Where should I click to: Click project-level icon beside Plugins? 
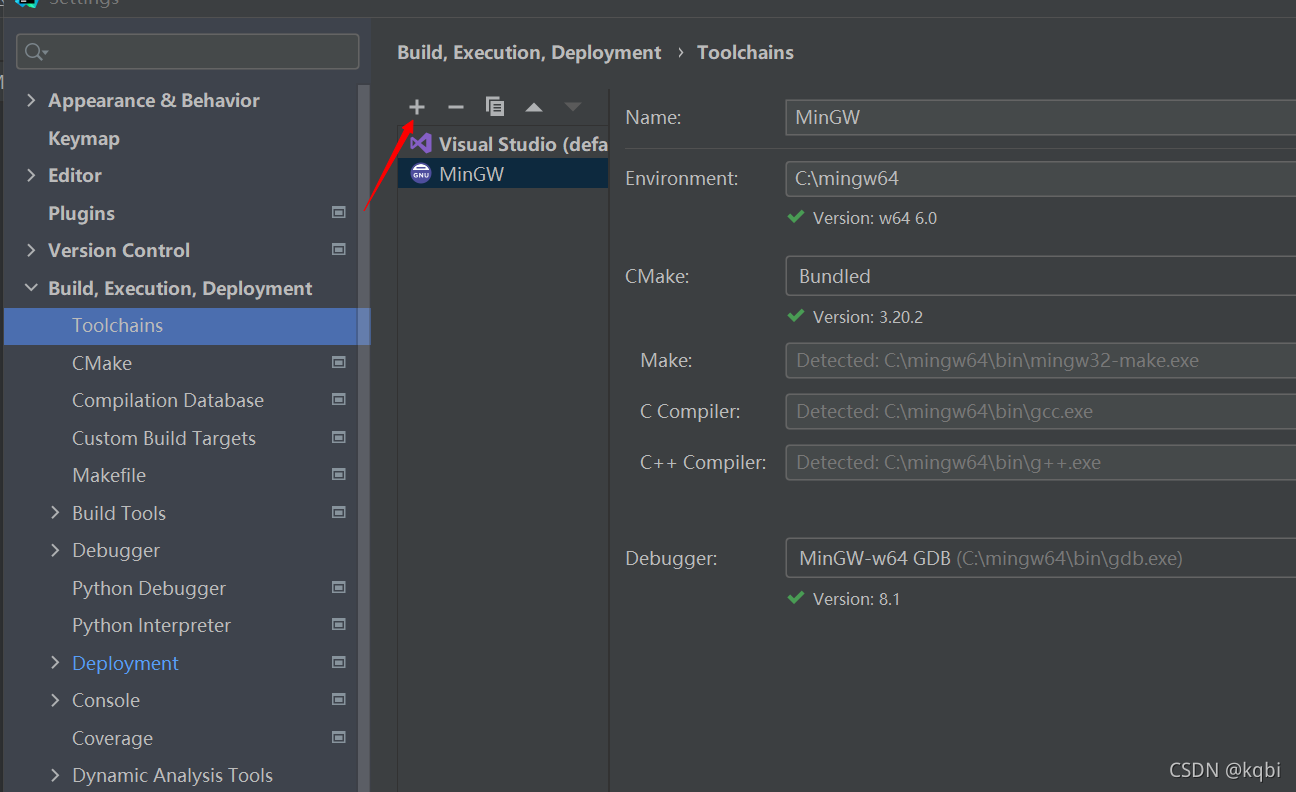tap(339, 212)
